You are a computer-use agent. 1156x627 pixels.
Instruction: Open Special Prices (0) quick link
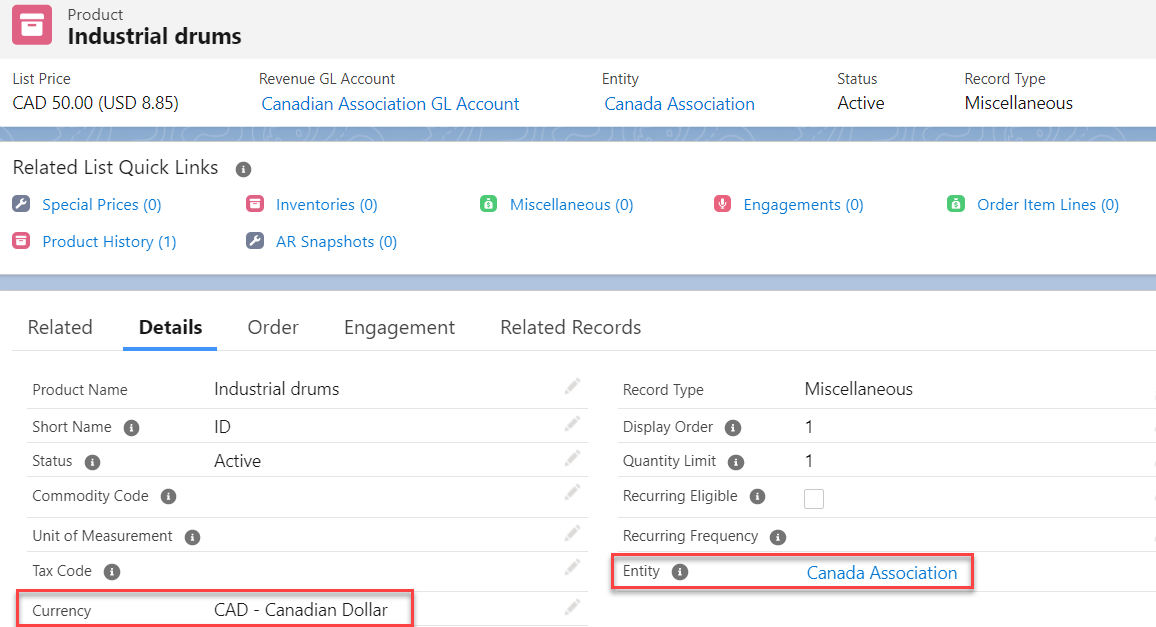coord(101,205)
